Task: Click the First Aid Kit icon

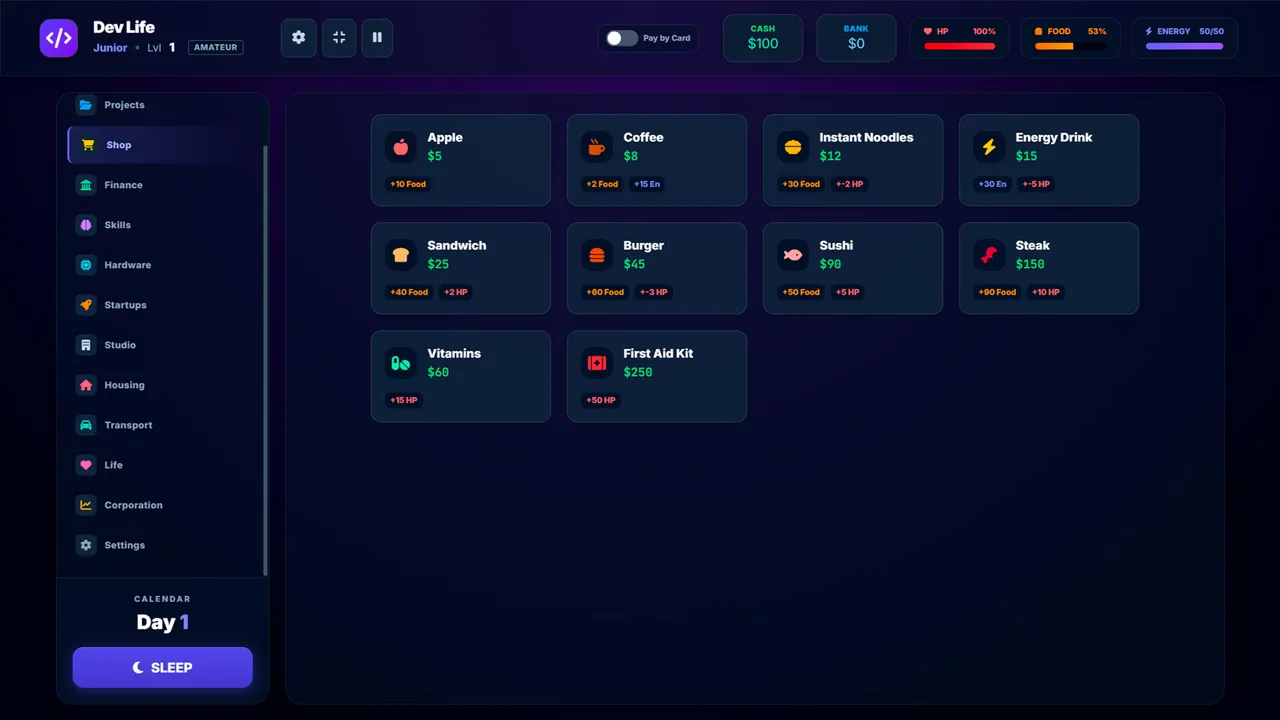Action: pyautogui.click(x=597, y=363)
